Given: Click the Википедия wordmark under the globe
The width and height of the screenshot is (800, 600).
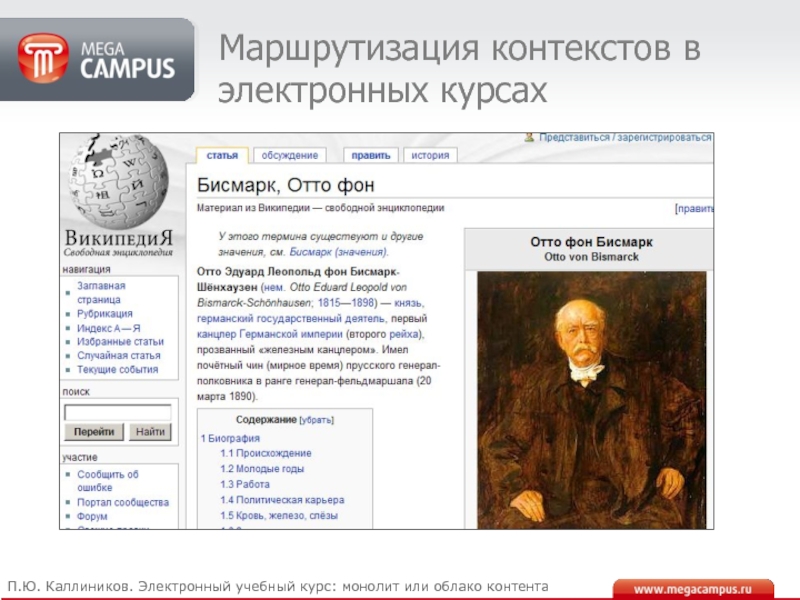Looking at the screenshot, I should (119, 238).
